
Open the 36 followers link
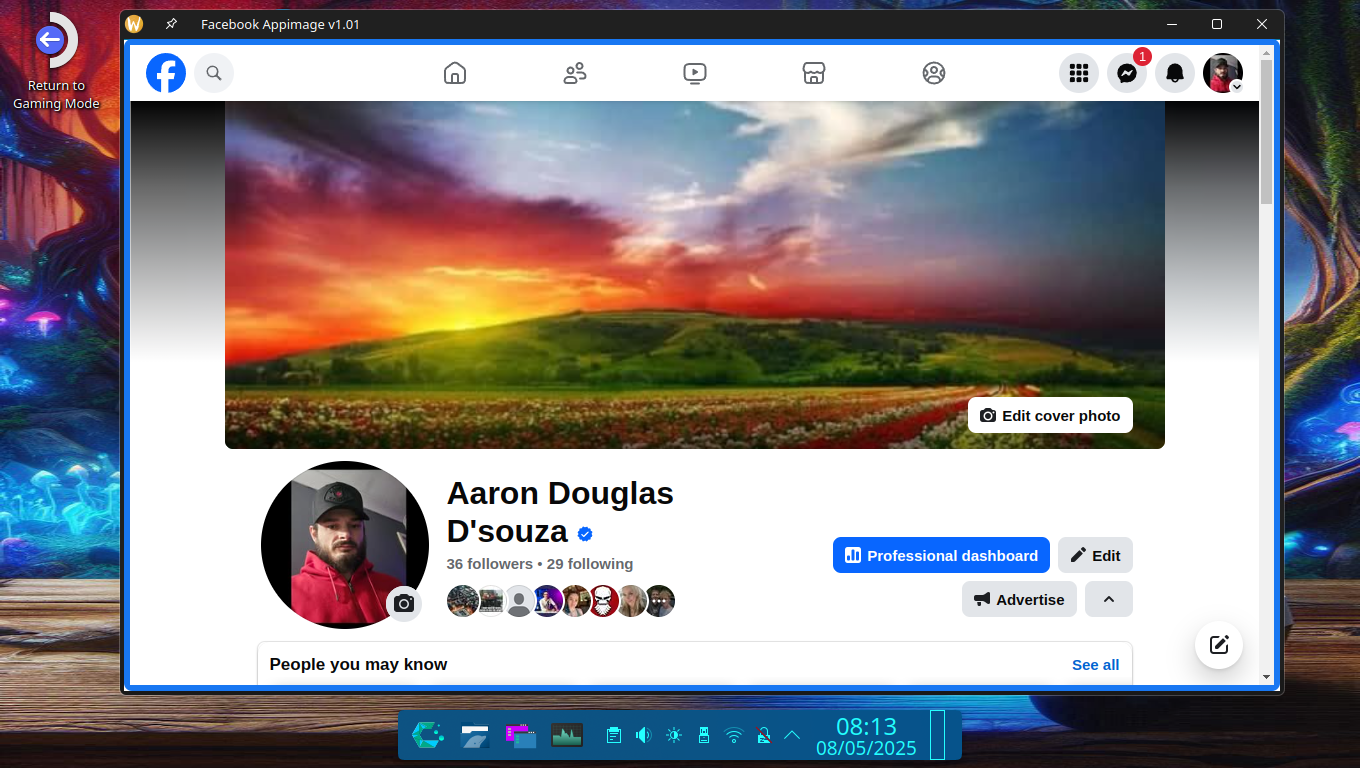tap(490, 564)
